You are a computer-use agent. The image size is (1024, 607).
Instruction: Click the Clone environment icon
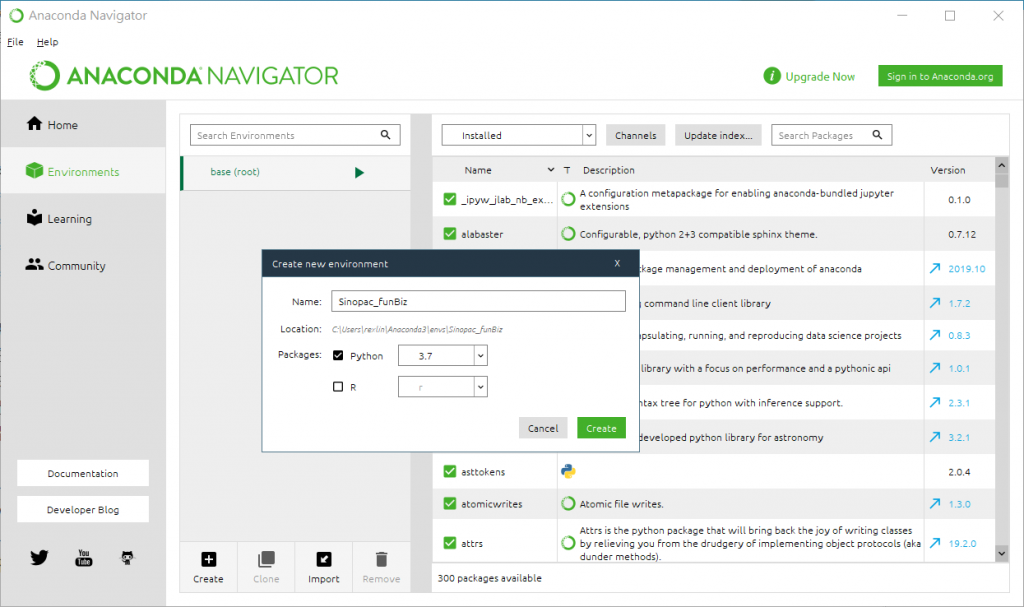pos(266,559)
